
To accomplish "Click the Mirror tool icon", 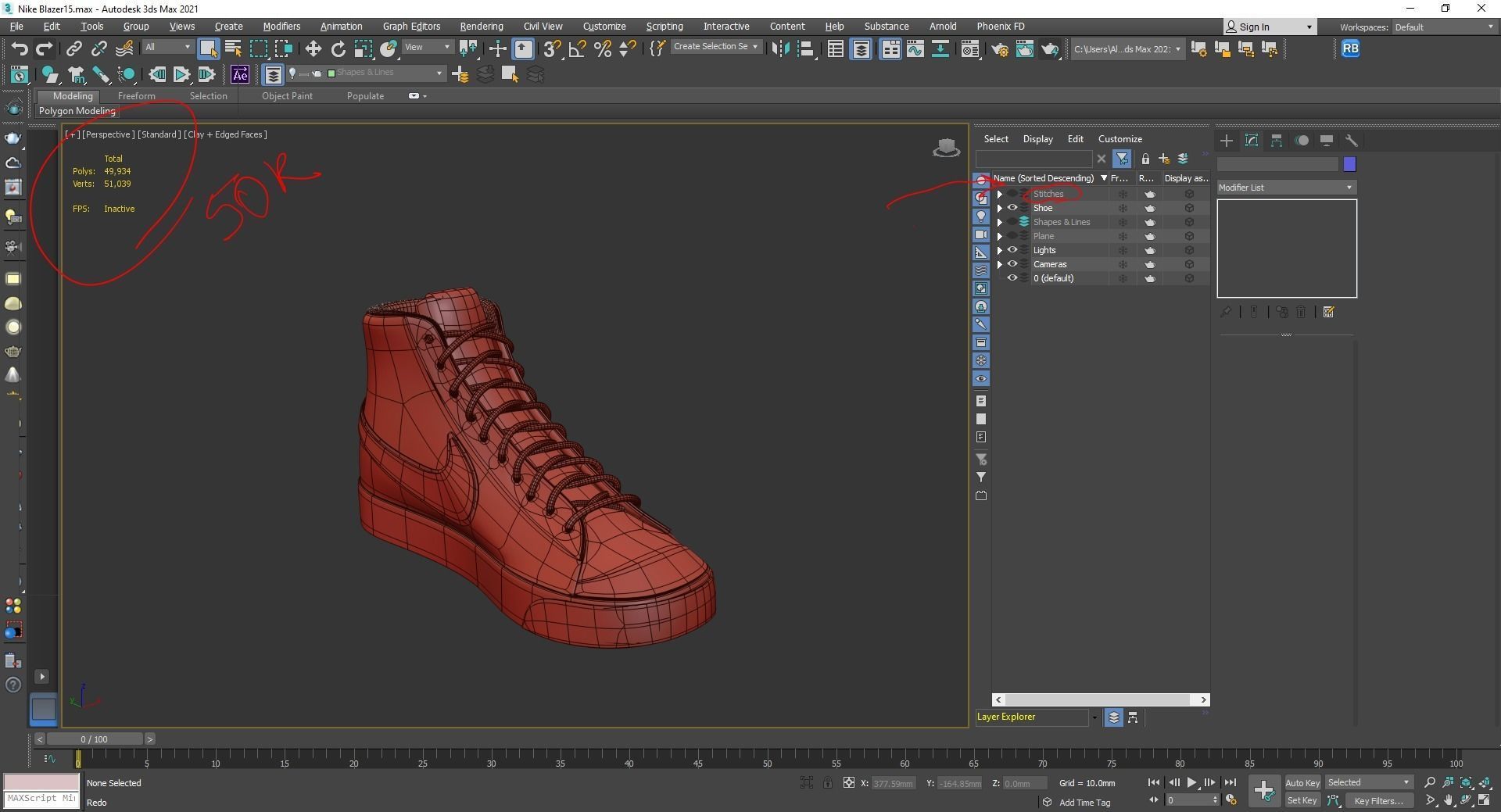I will tap(779, 49).
